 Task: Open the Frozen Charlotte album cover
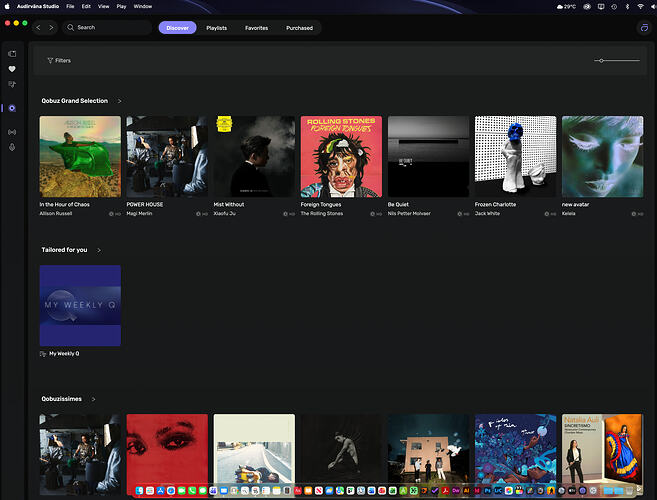[x=515, y=157]
